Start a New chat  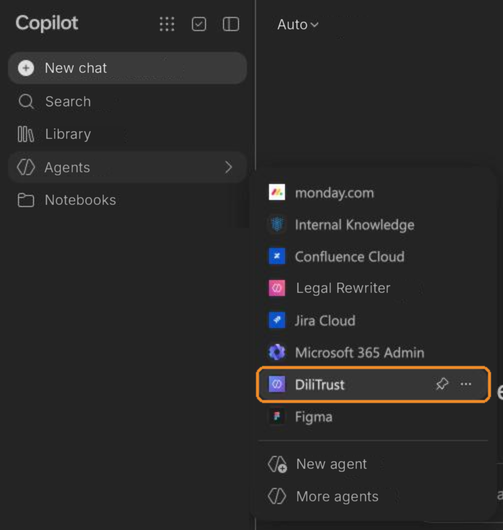point(127,68)
